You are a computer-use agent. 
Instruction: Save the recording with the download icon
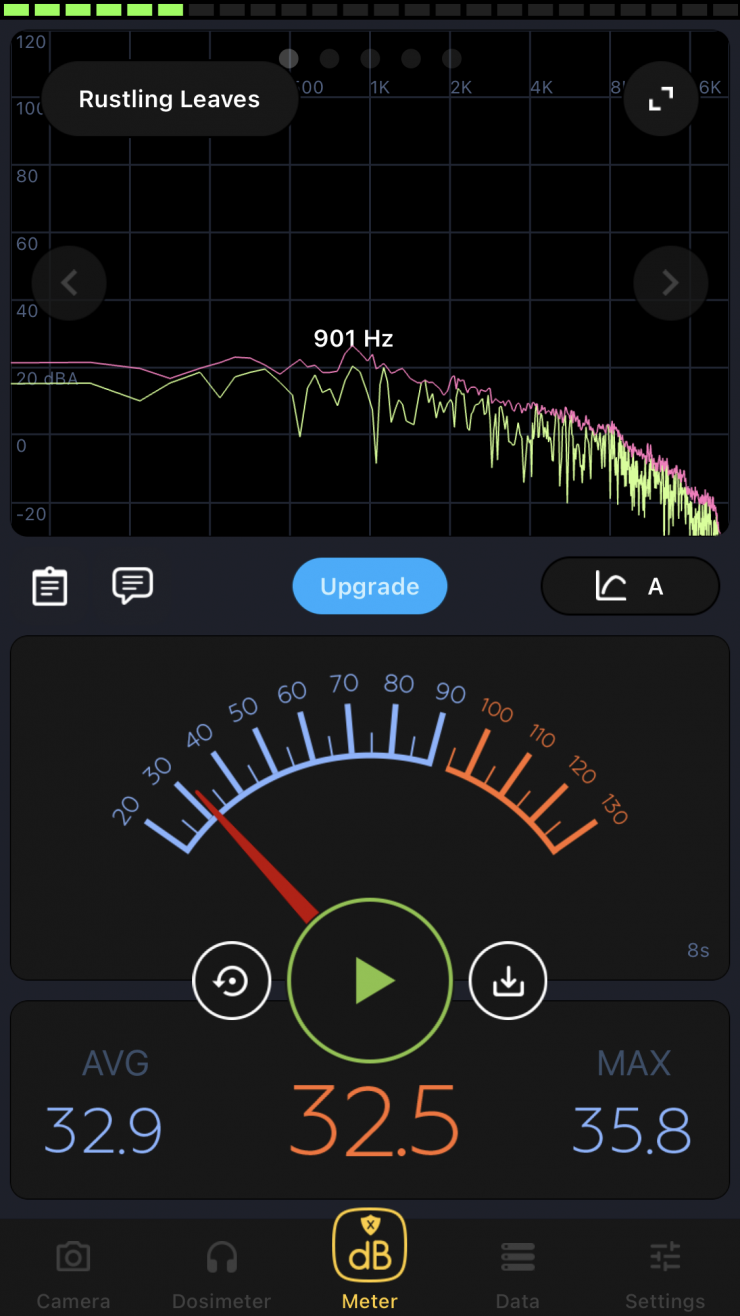click(x=508, y=981)
